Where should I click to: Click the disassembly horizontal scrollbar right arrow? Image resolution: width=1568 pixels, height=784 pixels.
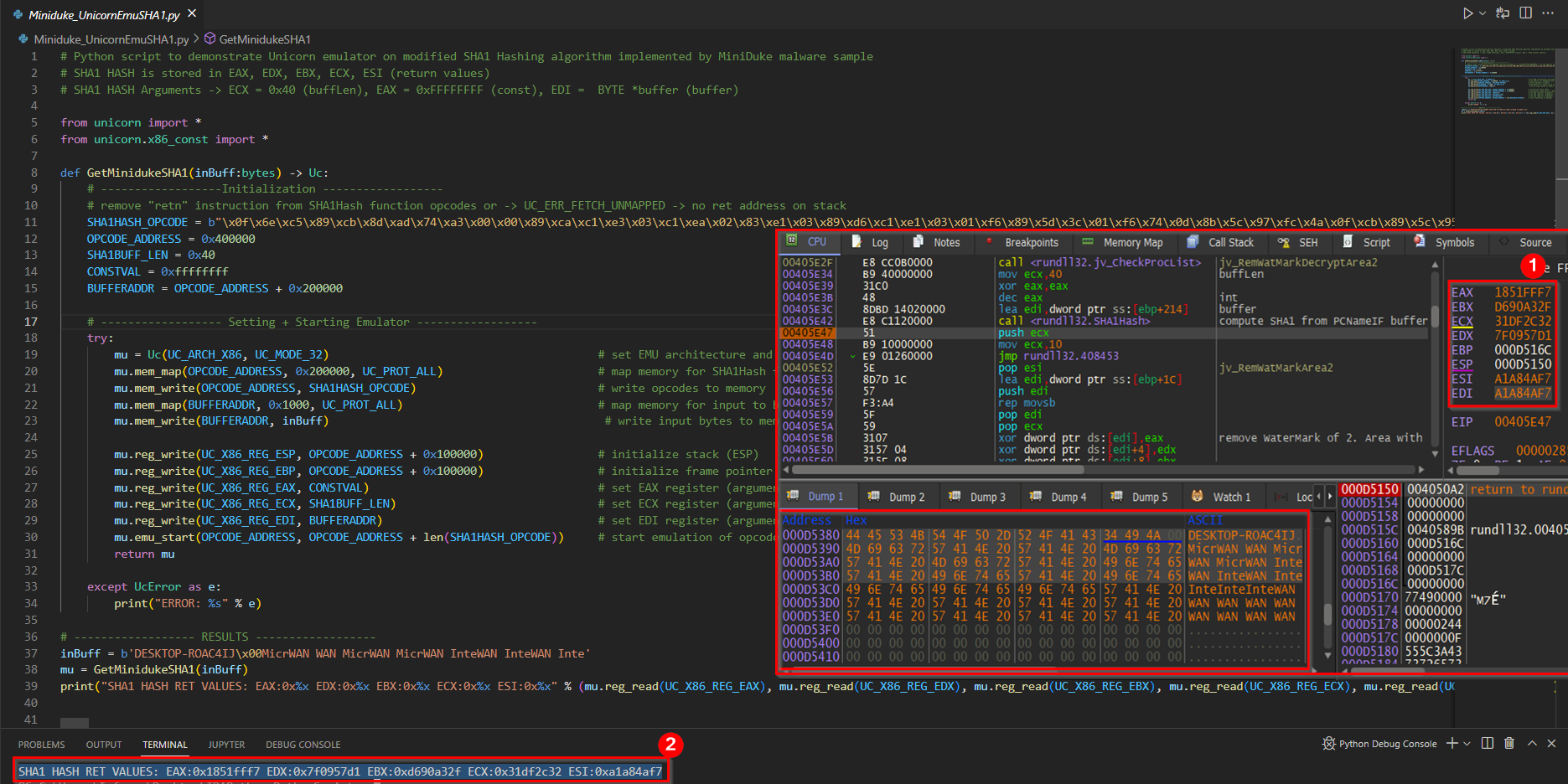[x=1421, y=470]
